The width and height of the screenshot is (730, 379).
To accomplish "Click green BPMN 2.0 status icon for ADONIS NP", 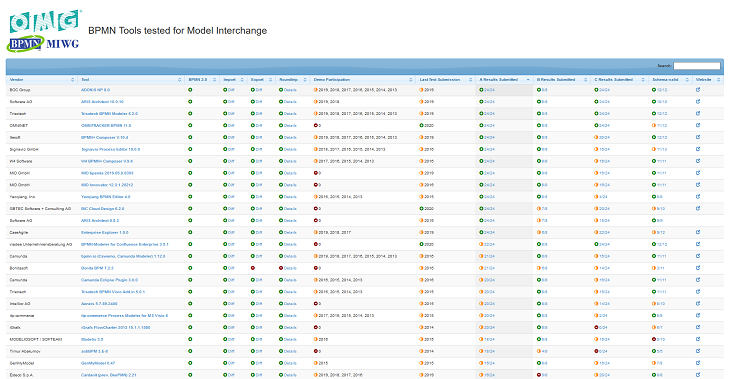I will coord(190,90).
